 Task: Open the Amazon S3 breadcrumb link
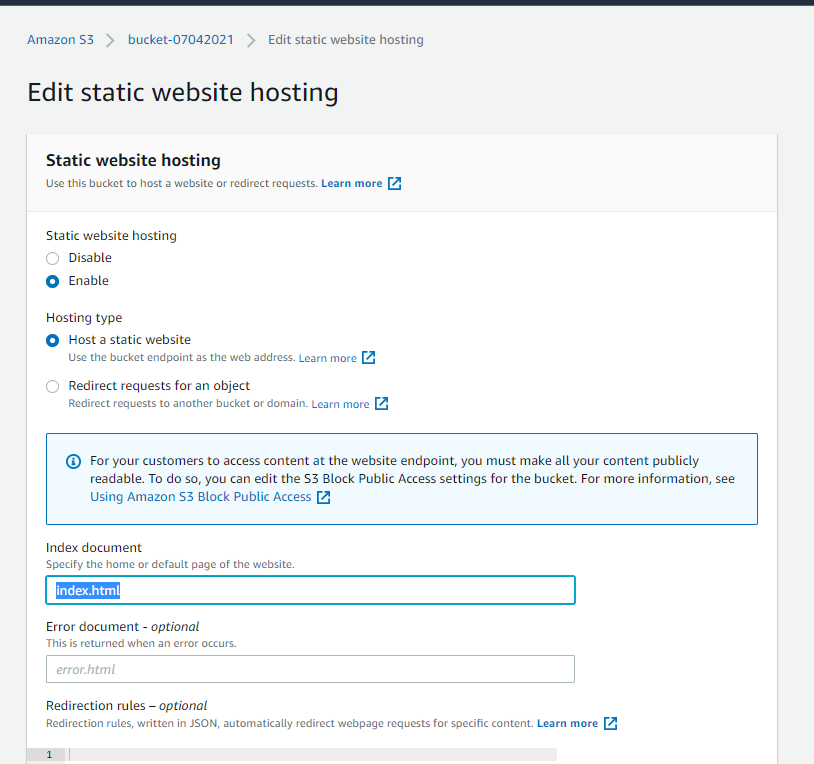click(x=60, y=39)
